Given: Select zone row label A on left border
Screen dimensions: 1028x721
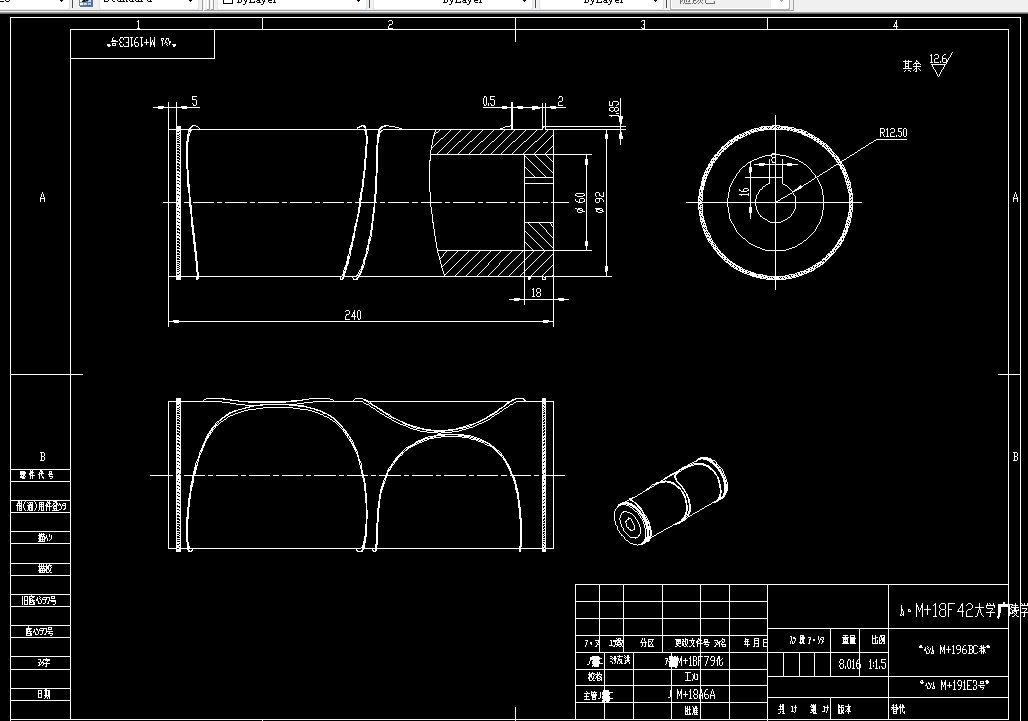Looking at the screenshot, I should [43, 197].
